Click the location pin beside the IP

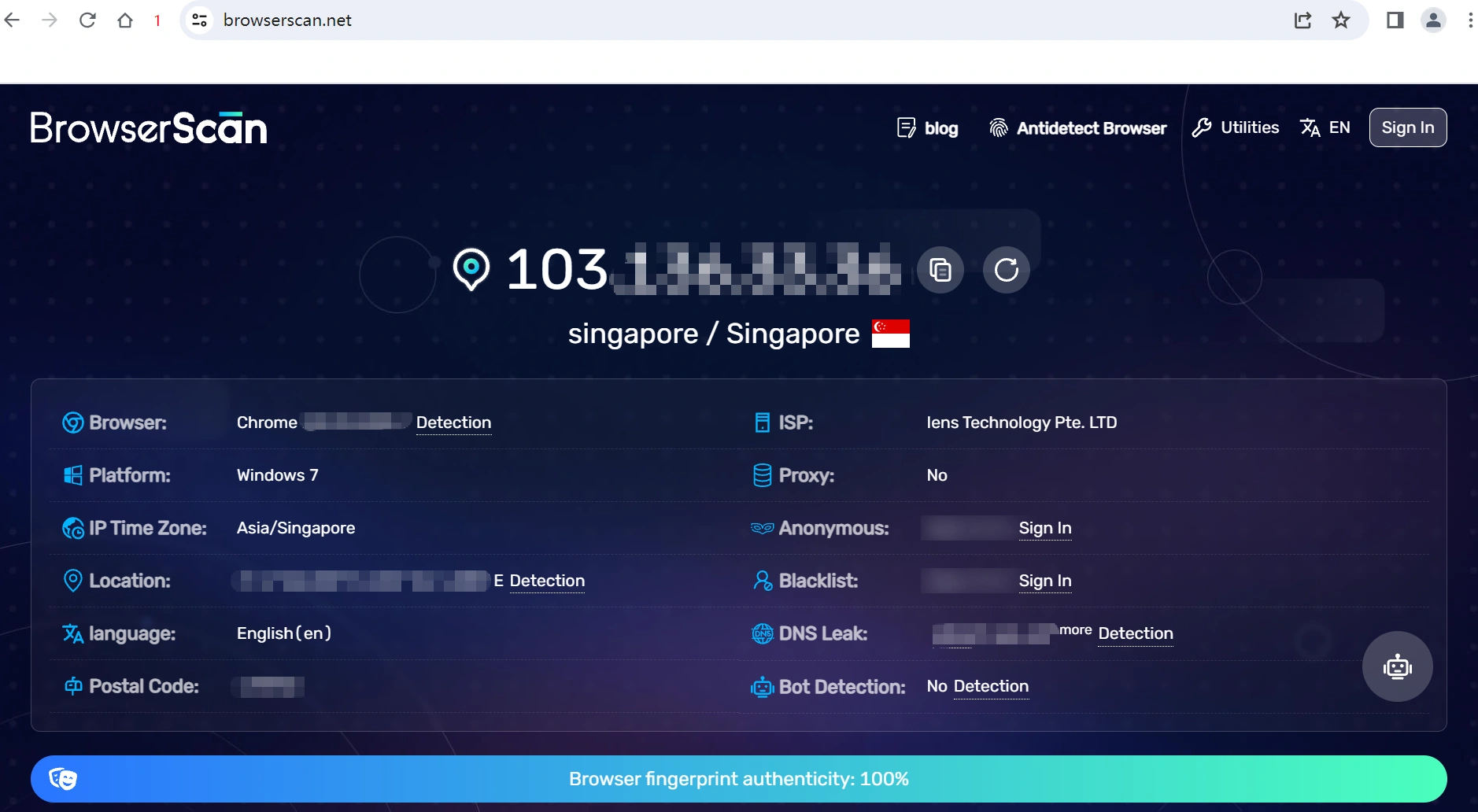(x=471, y=269)
